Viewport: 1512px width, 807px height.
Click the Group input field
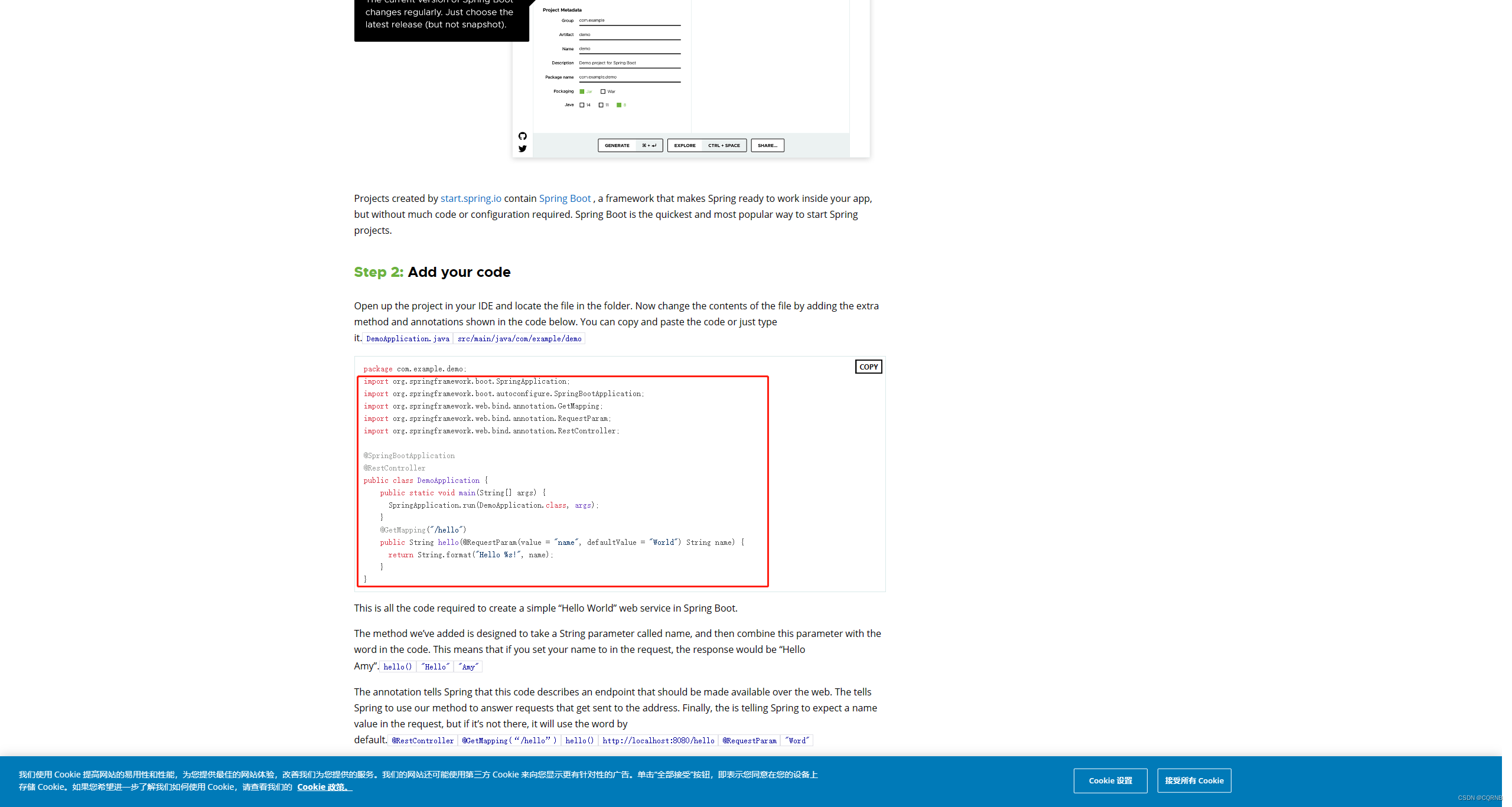(x=629, y=21)
